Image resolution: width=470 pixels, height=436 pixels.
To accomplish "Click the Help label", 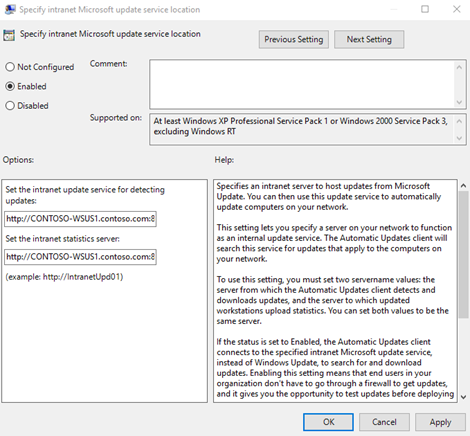I will 224,160.
